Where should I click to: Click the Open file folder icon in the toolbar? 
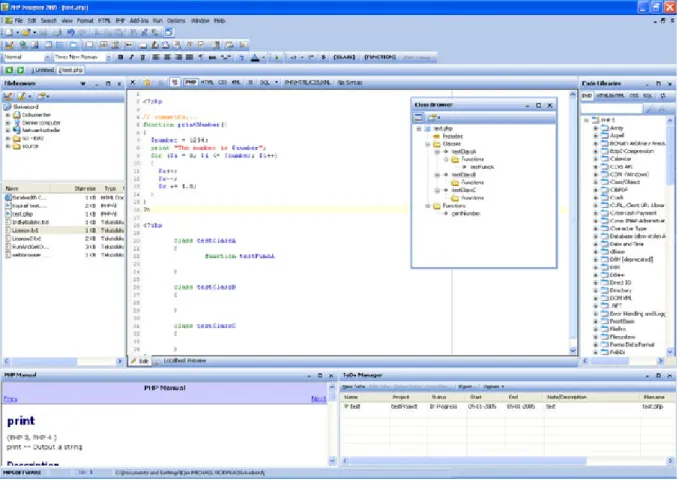(26, 32)
